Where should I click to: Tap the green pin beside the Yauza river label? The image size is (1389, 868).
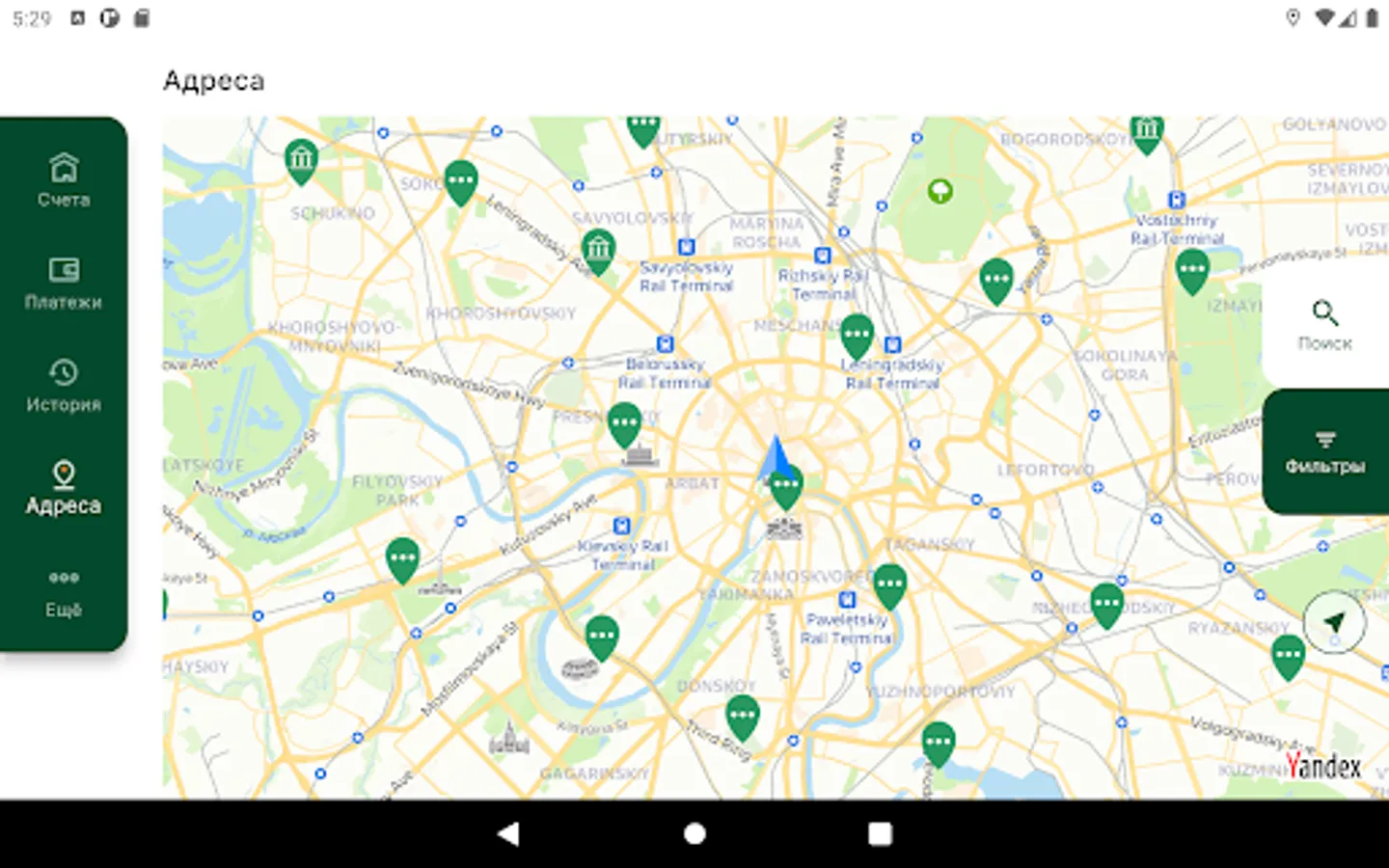996,282
